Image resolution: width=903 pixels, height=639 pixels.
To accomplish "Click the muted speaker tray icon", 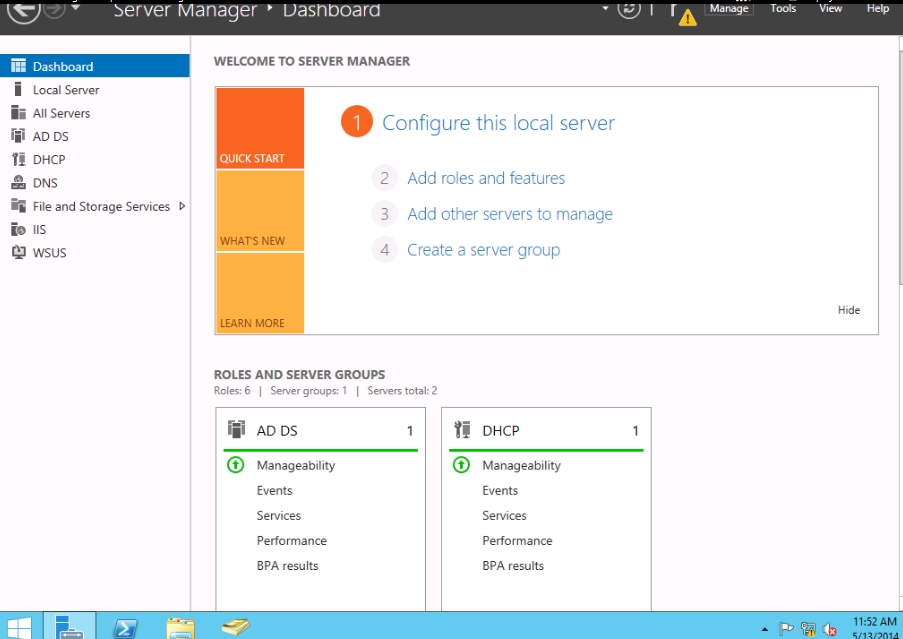I will click(x=829, y=629).
